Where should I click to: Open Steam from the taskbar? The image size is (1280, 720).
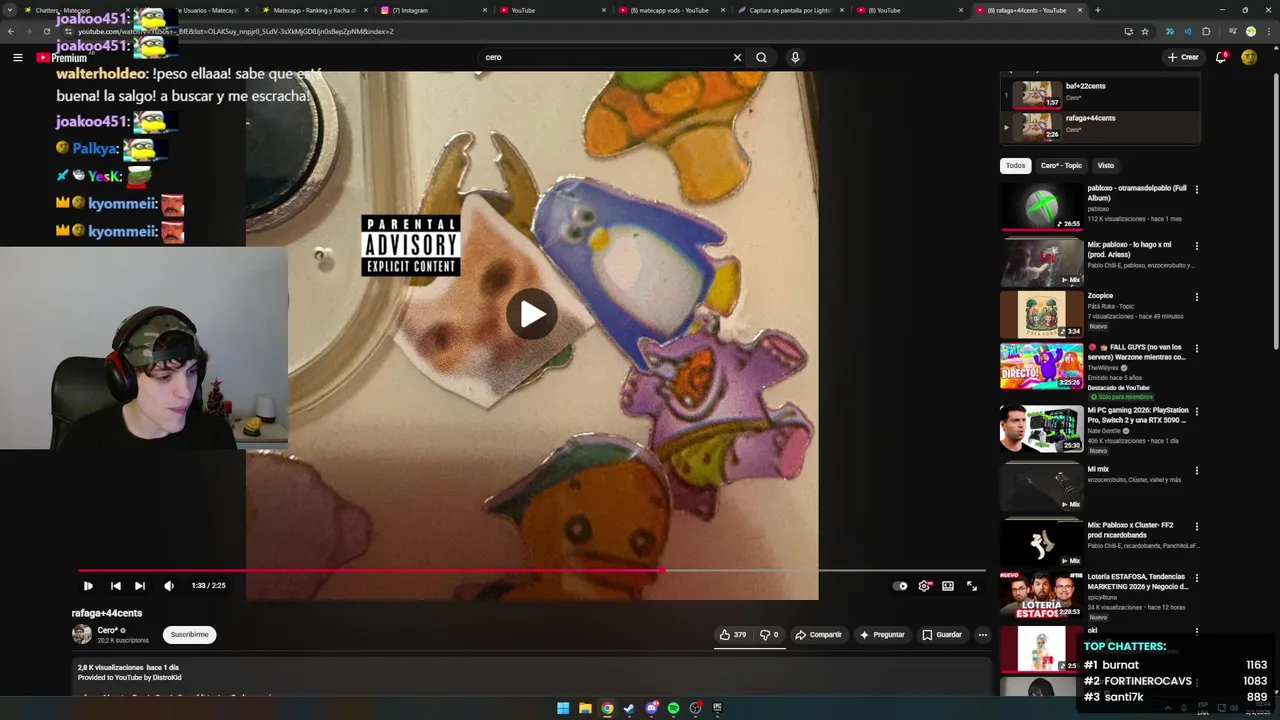point(629,708)
